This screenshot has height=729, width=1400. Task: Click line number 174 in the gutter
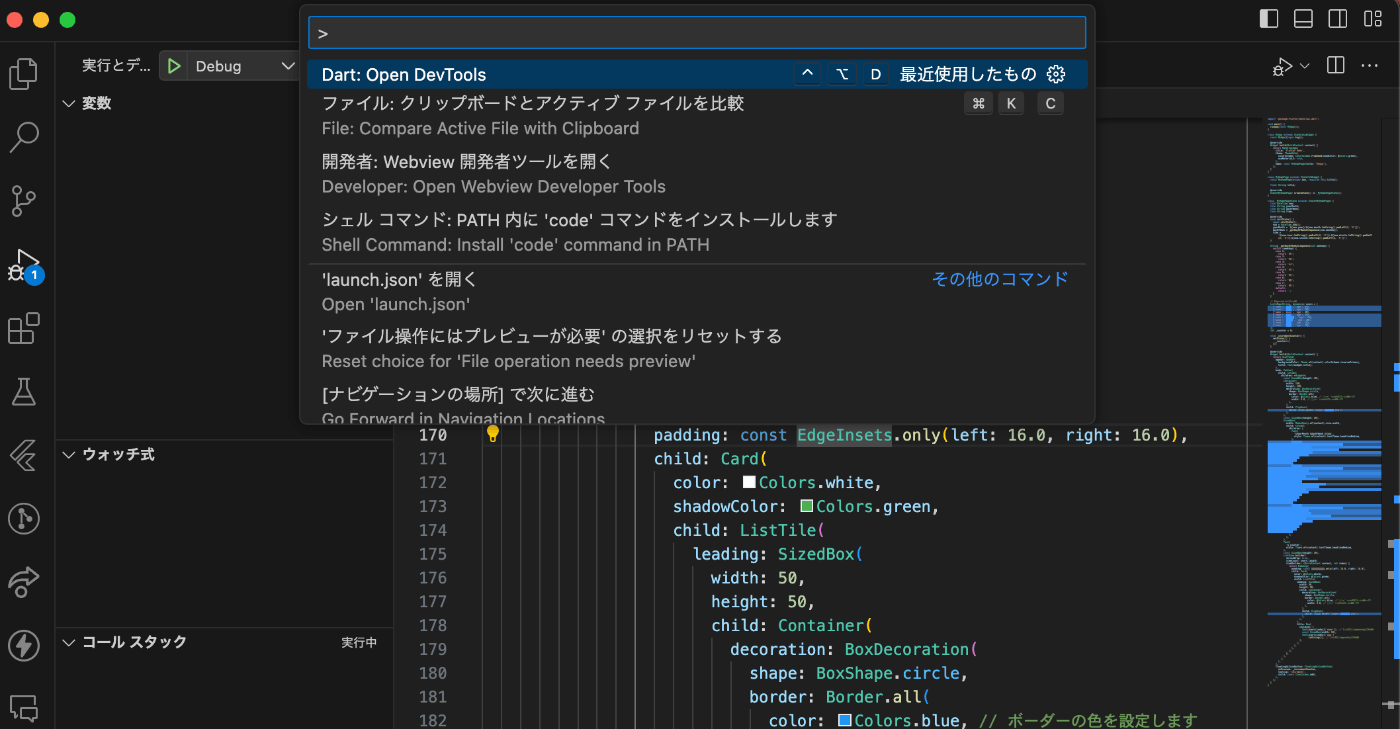click(433, 530)
